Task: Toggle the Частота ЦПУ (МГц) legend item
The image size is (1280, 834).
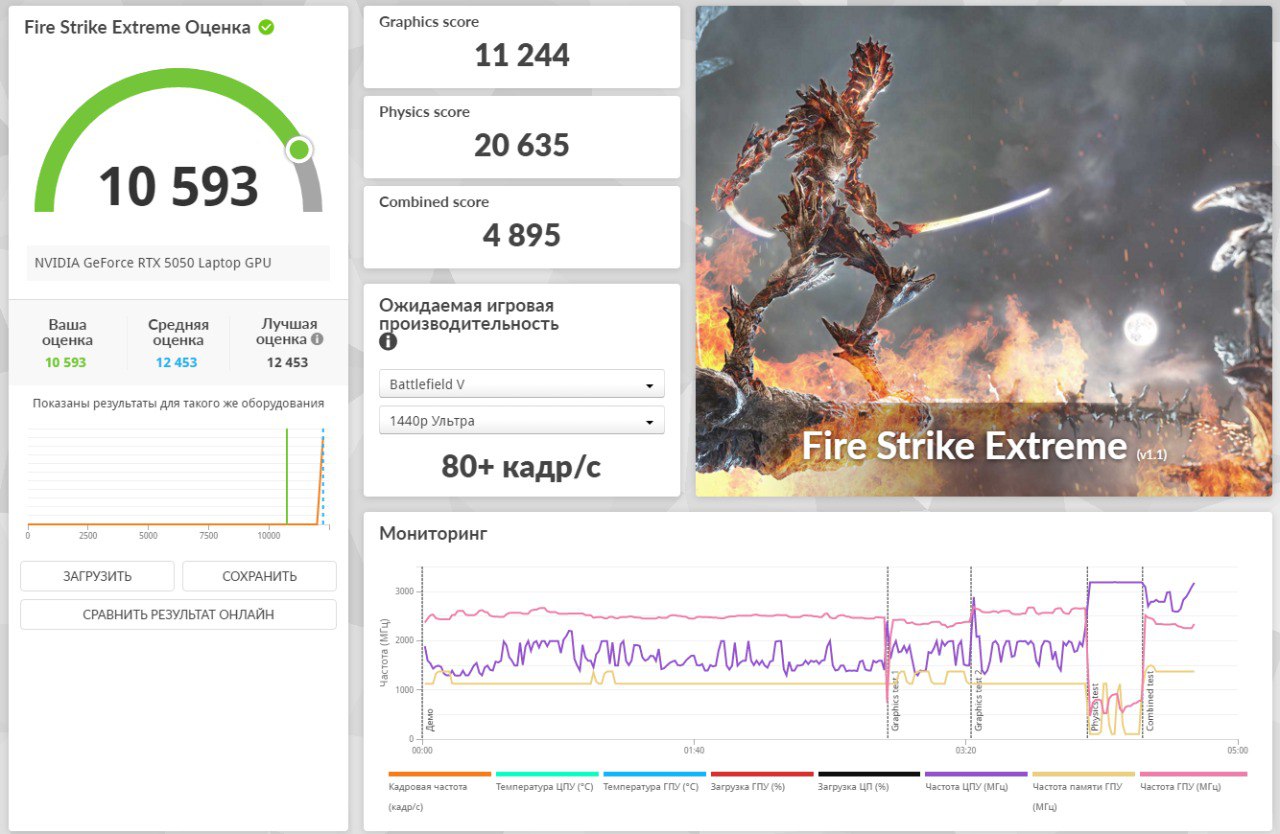Action: 976,781
